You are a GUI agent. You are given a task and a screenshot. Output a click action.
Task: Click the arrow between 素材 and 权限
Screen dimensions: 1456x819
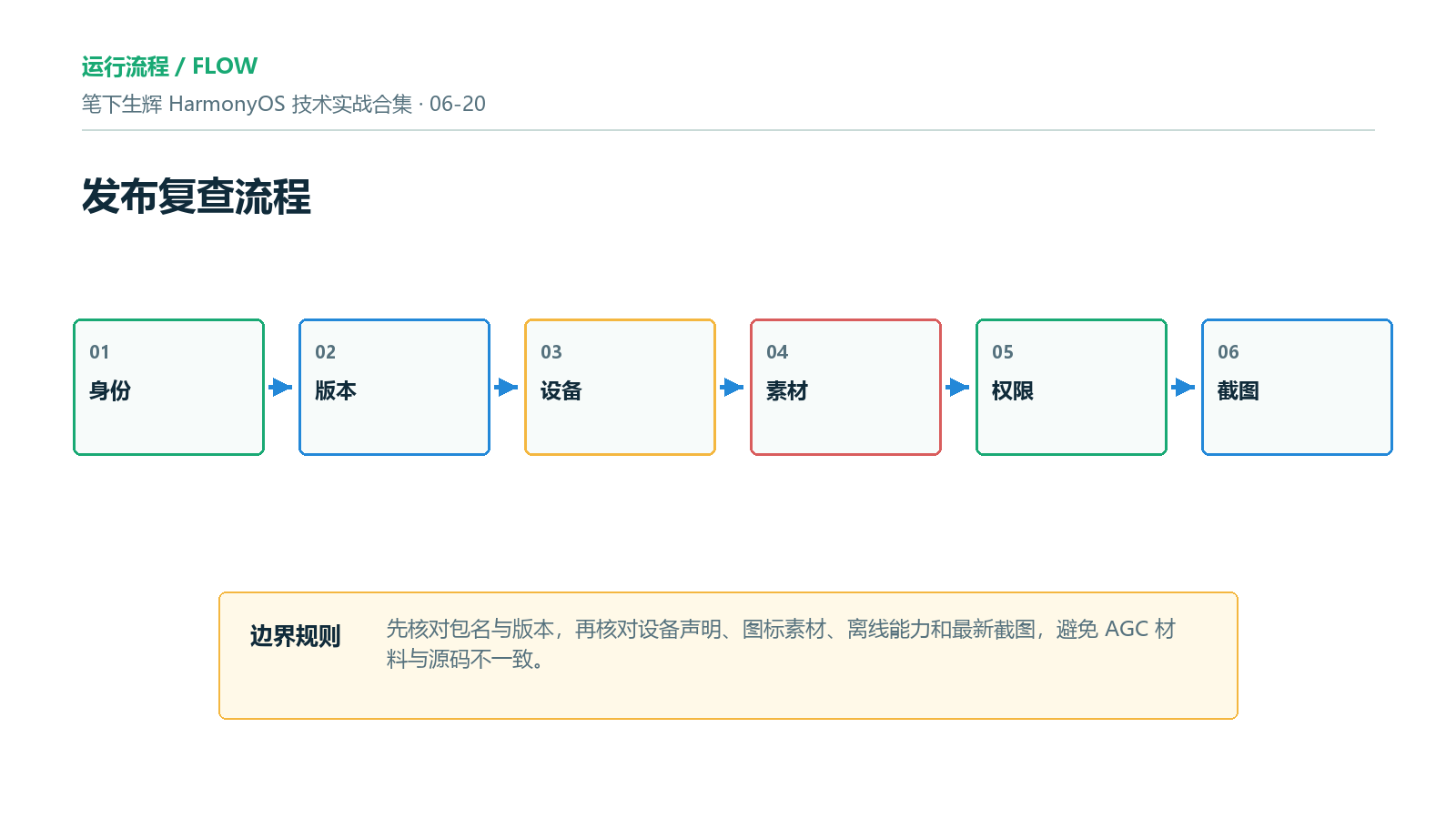(958, 388)
